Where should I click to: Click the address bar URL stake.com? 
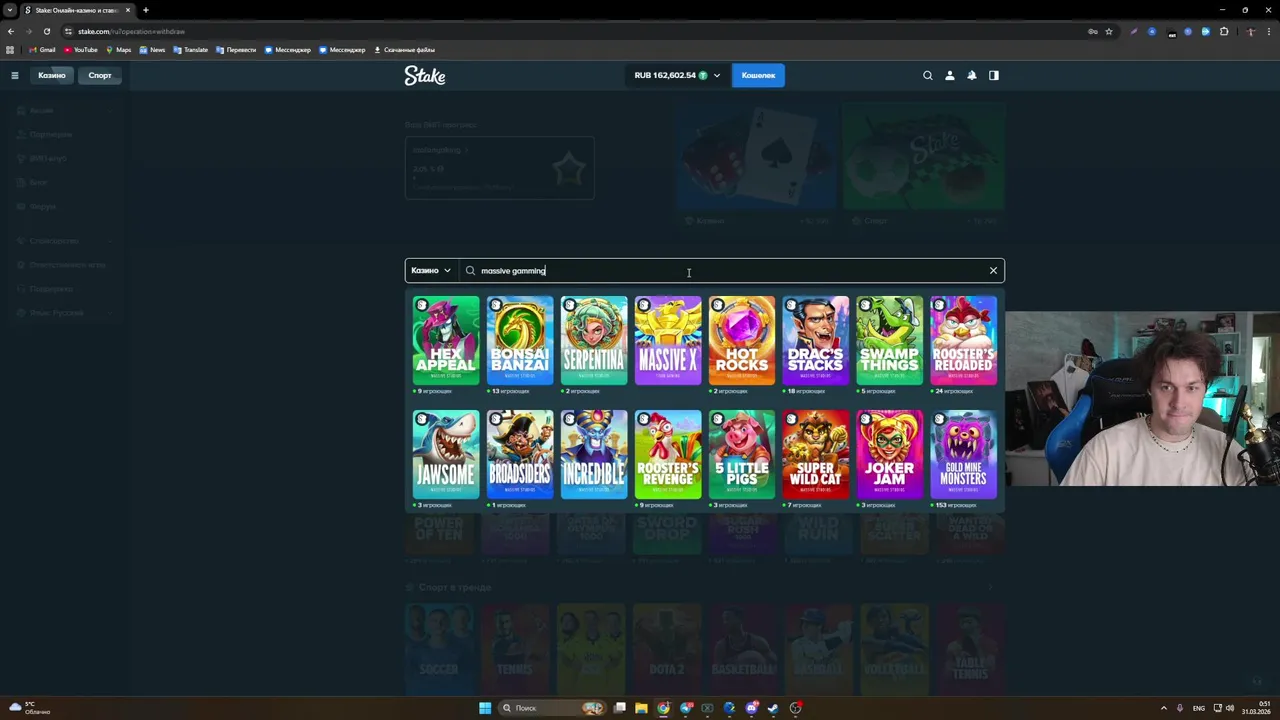(131, 31)
